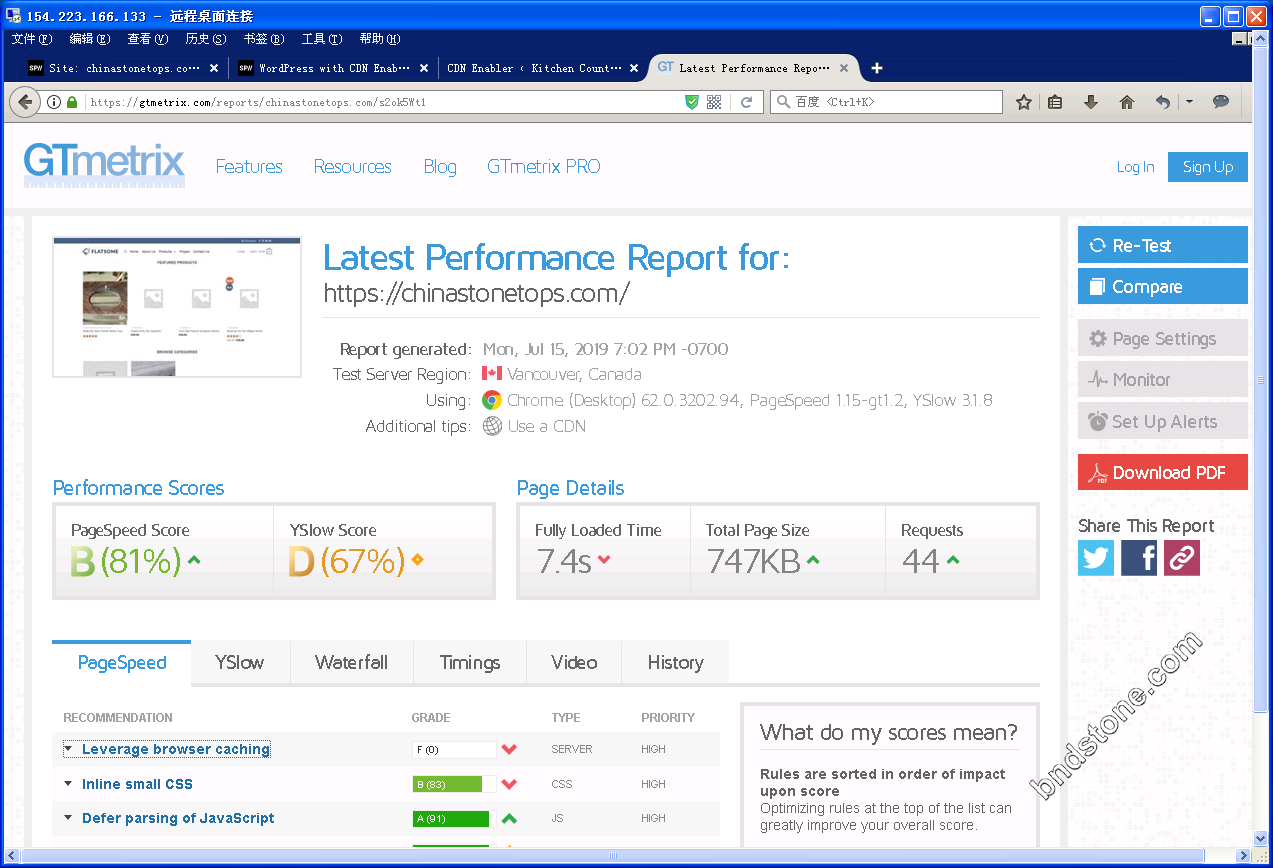The width and height of the screenshot is (1273, 868).
Task: Click the browser back arrow button
Action: [26, 102]
